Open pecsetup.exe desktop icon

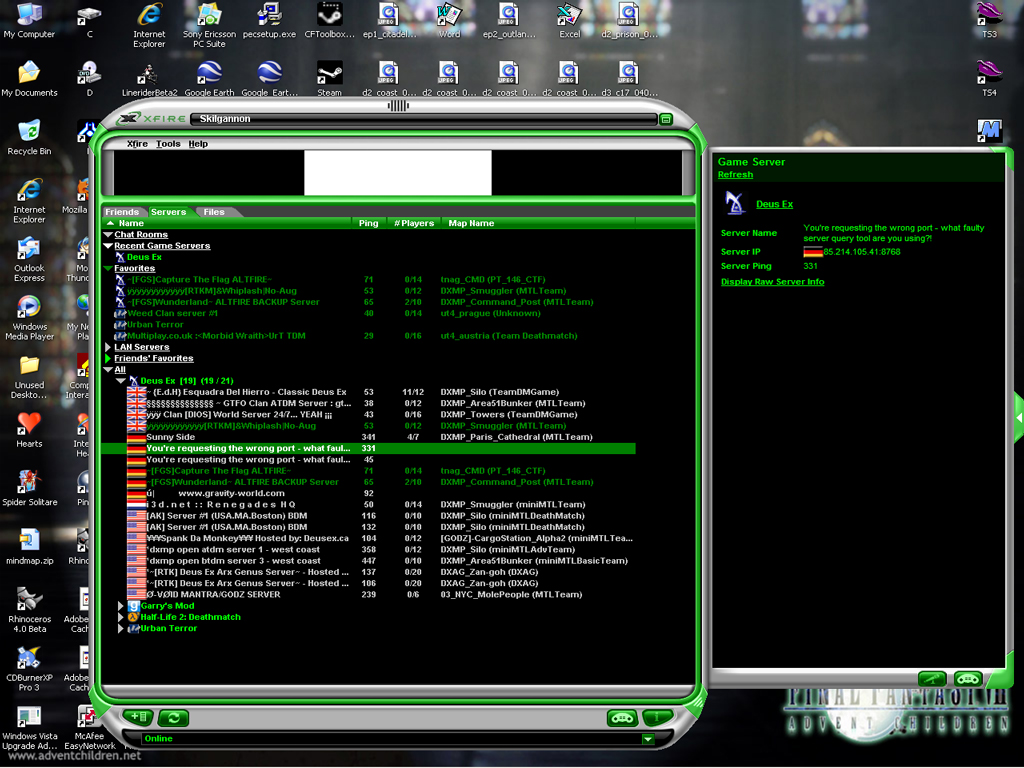pyautogui.click(x=269, y=20)
